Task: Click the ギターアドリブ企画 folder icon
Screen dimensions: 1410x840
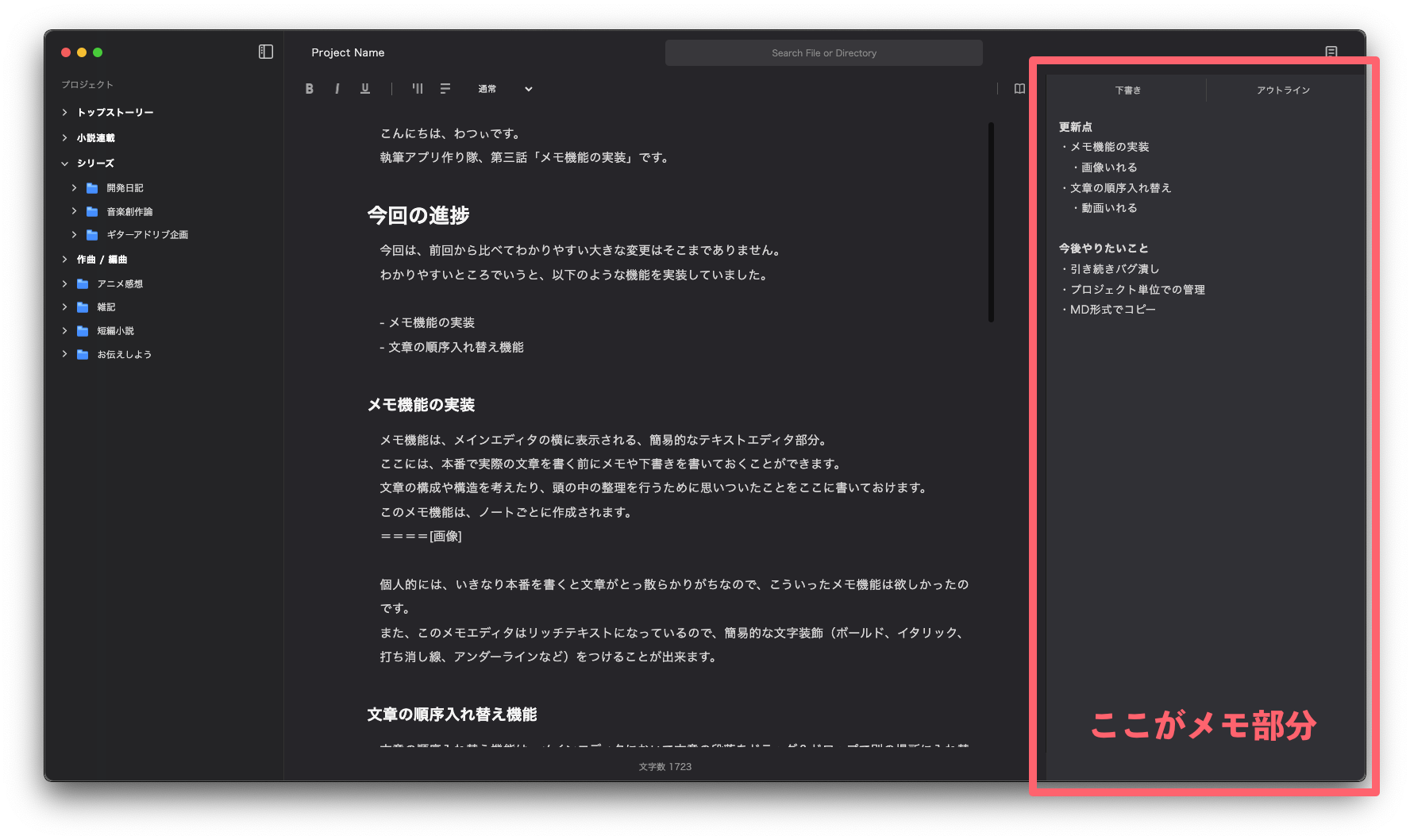Action: point(92,235)
